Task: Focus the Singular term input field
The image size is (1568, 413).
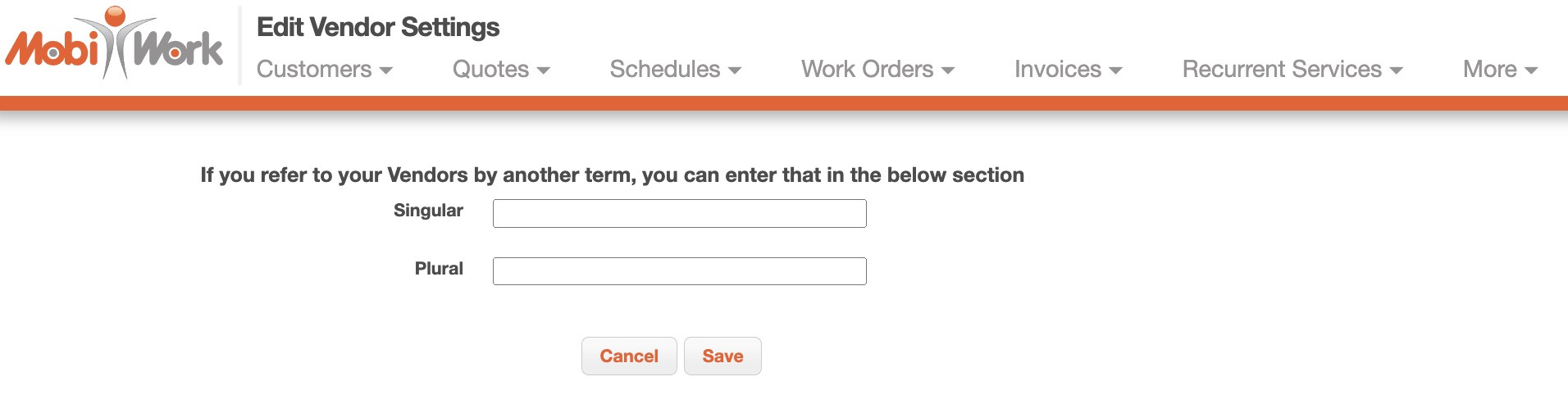Action: 679,214
